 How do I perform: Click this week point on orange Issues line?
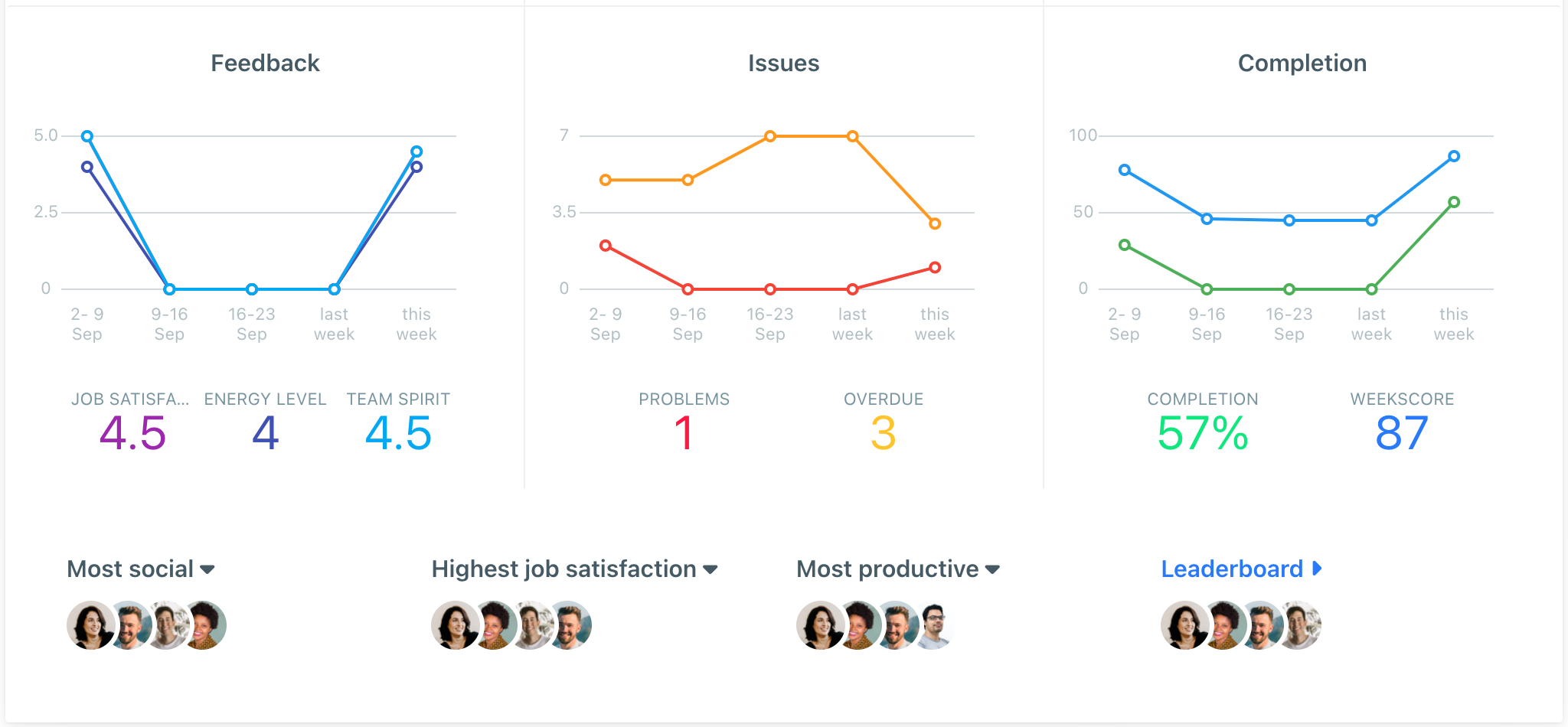pos(935,223)
